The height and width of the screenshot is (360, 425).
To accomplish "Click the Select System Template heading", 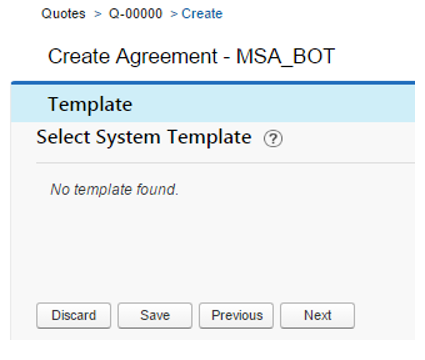I will 144,137.
